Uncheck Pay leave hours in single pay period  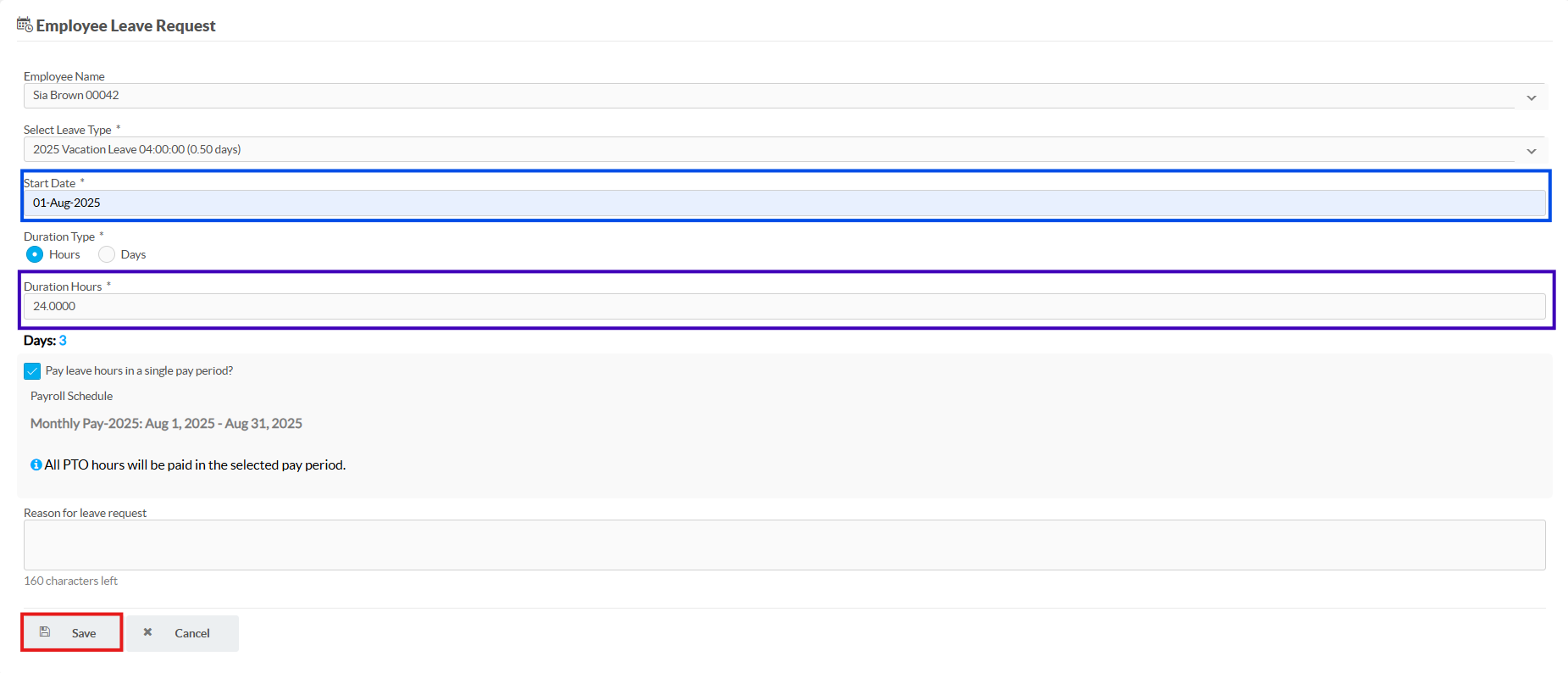32,371
